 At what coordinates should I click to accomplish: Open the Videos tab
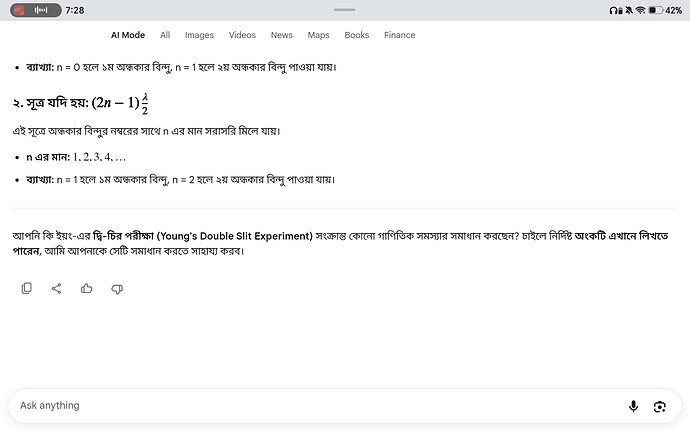[x=242, y=35]
